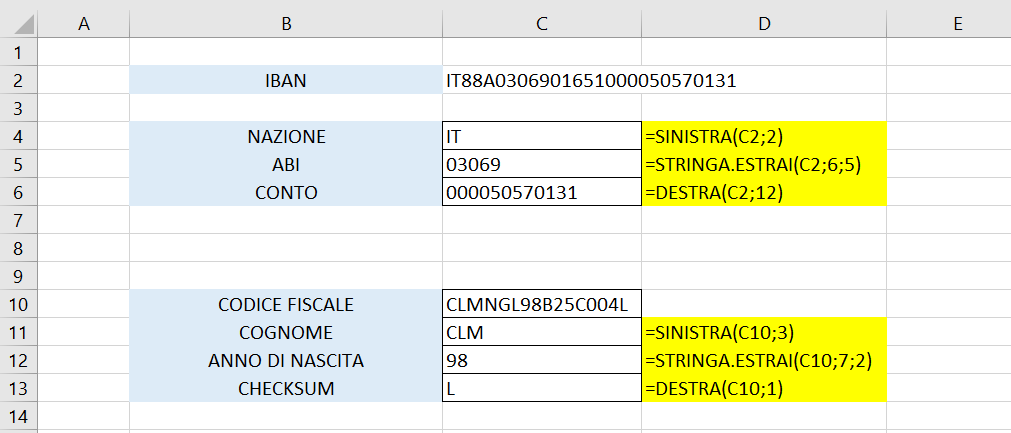
Task: Select row 14 header
Action: pos(19,415)
